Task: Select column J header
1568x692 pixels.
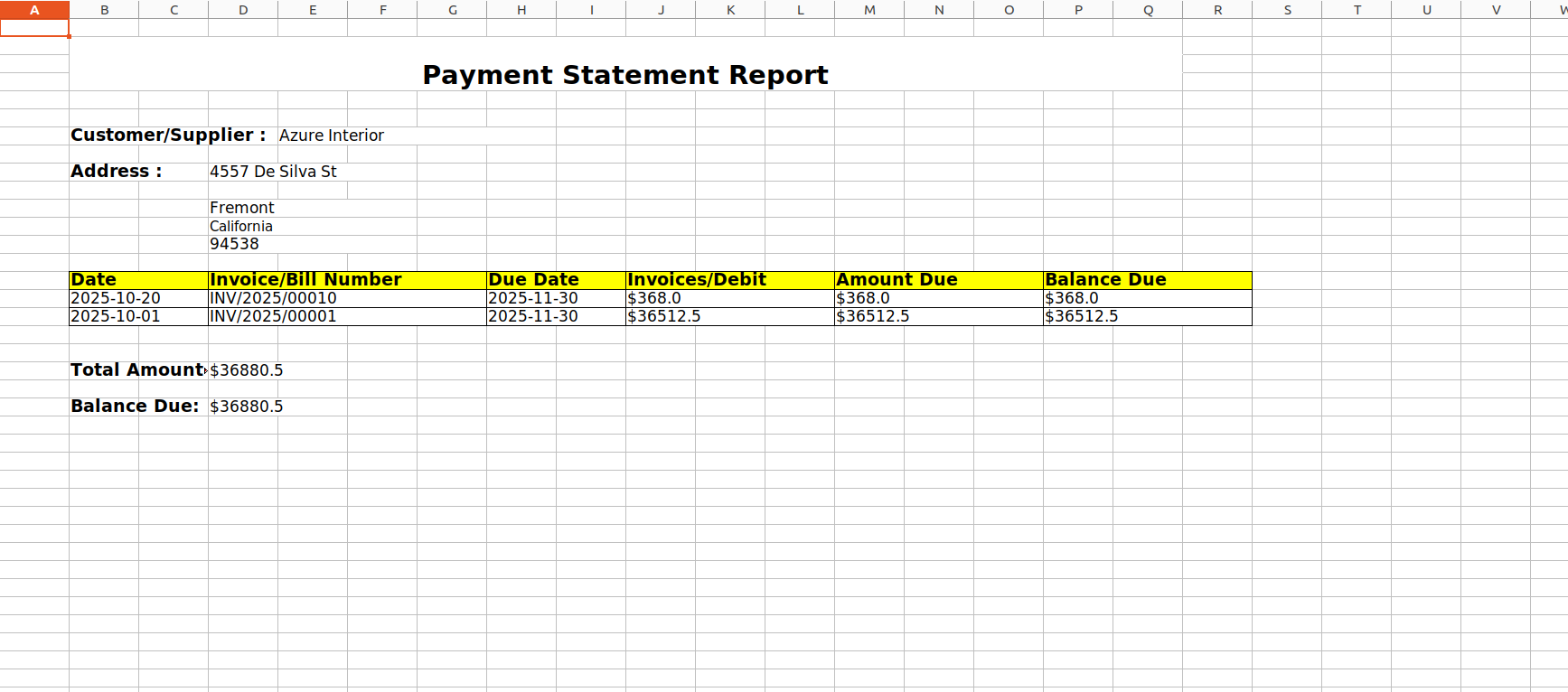Action: 661,10
